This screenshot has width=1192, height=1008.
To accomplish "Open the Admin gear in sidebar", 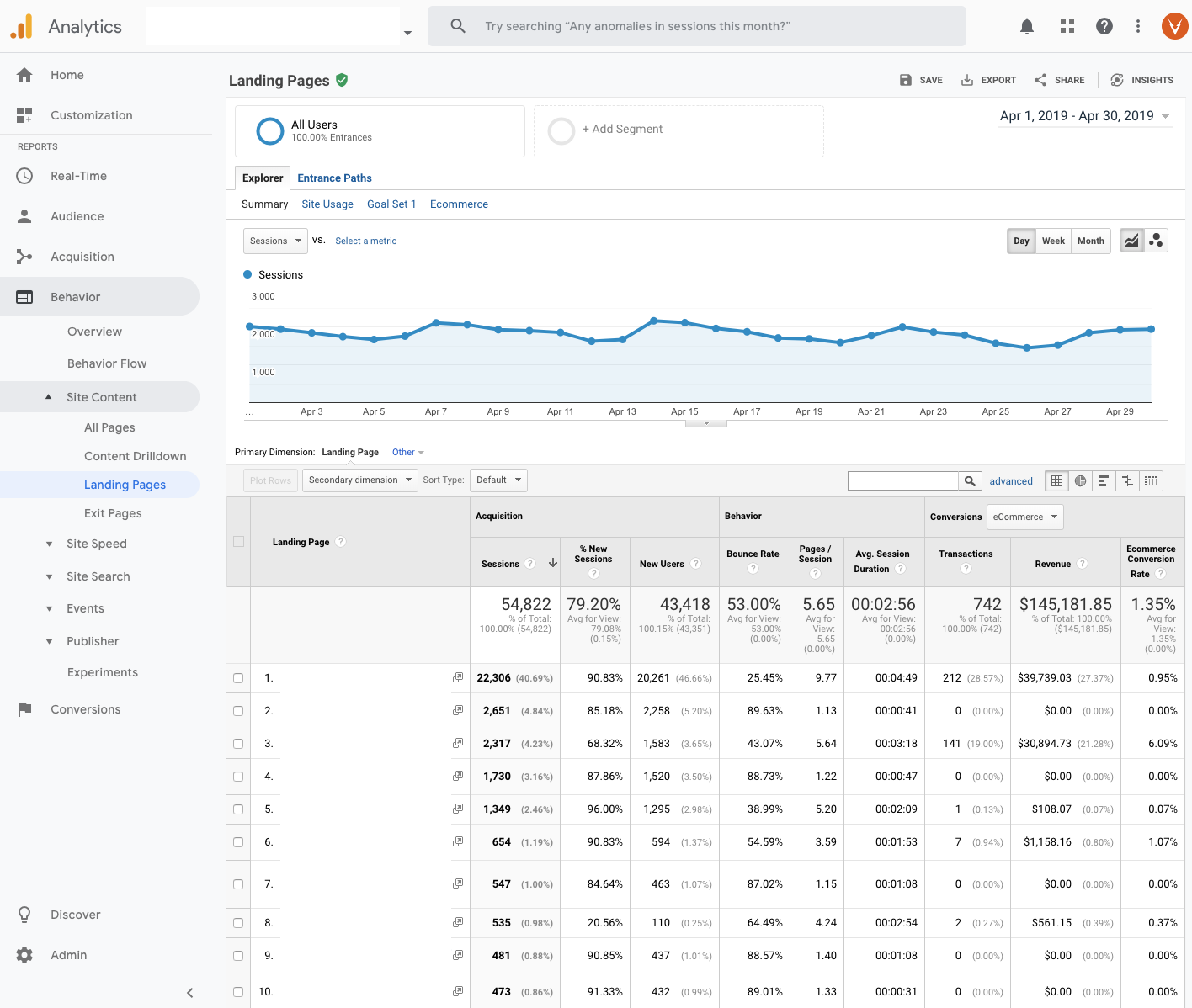I will coord(25,955).
